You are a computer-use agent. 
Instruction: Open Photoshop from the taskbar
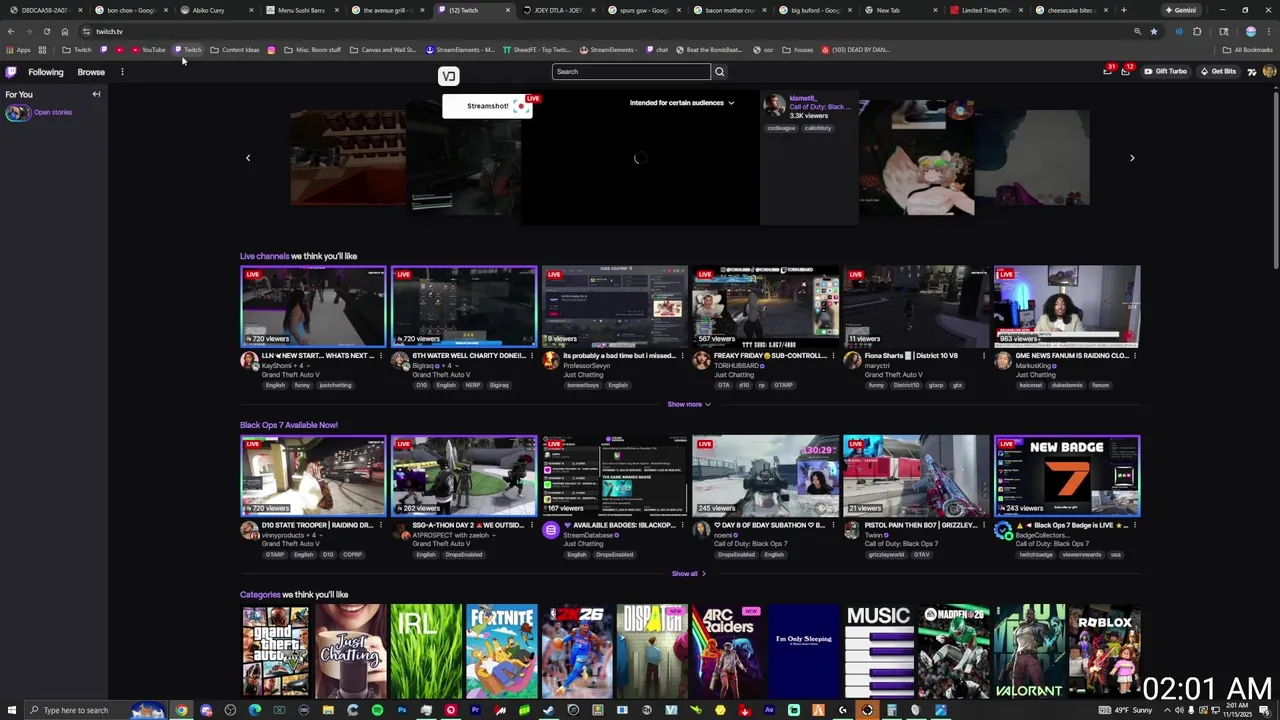[x=402, y=710]
